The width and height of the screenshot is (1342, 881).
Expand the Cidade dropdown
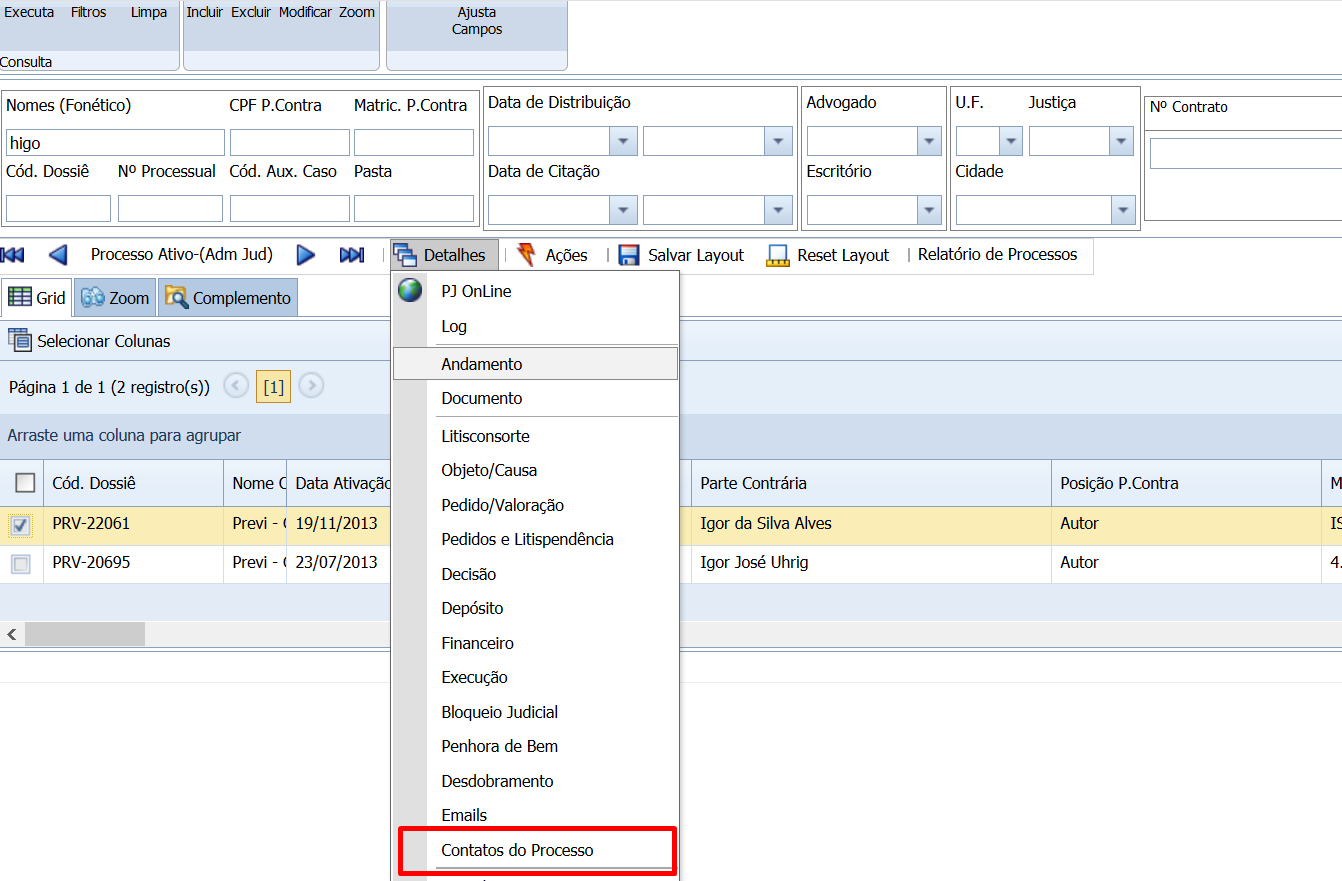tap(1124, 210)
